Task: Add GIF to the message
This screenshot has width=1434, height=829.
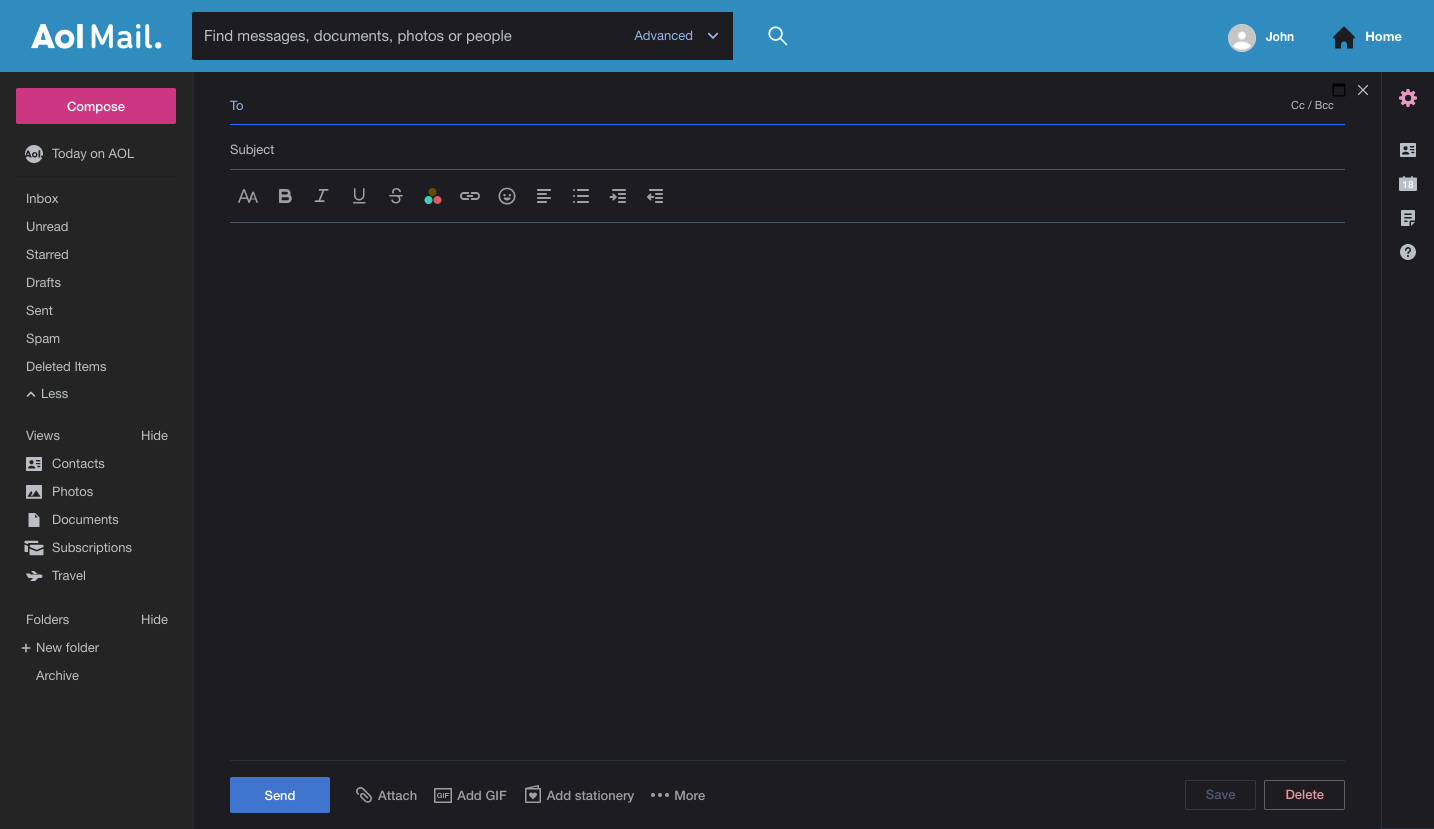Action: click(470, 795)
